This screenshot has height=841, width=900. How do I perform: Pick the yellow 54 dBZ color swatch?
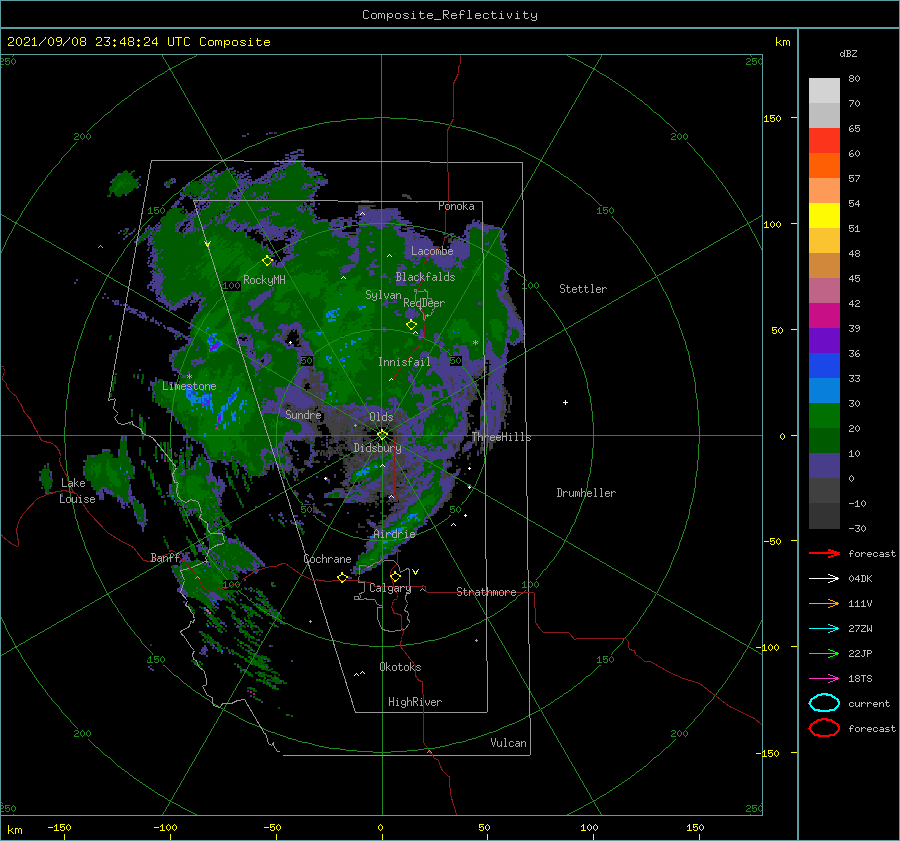[x=824, y=215]
